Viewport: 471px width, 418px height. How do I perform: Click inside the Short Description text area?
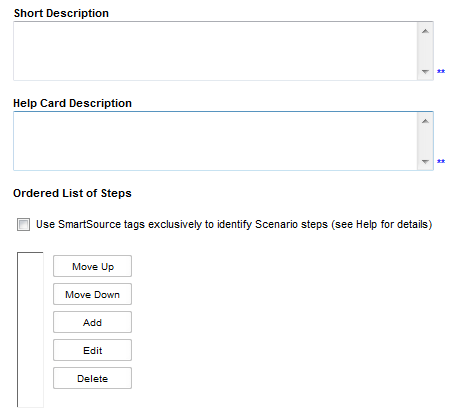tap(215, 51)
